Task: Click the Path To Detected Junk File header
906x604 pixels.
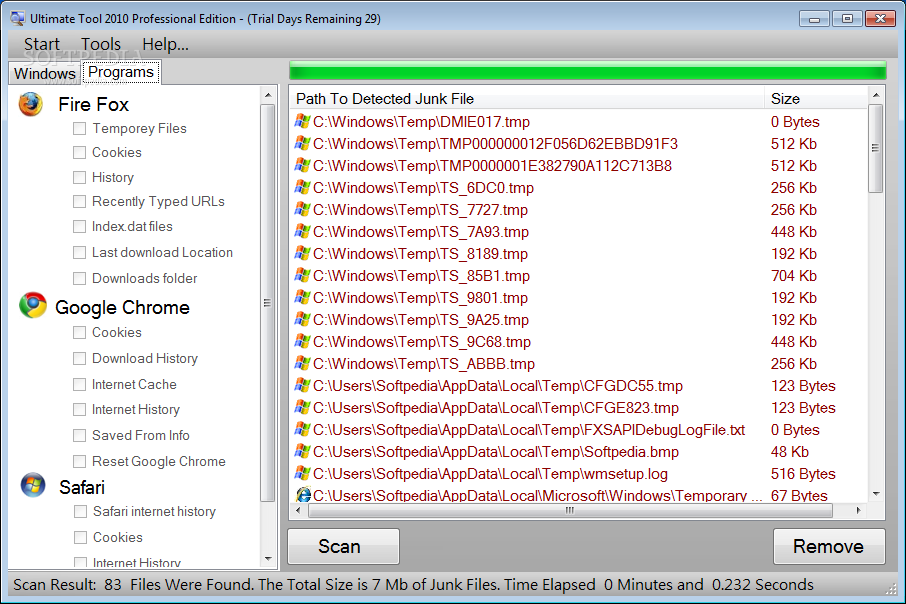Action: click(x=528, y=99)
